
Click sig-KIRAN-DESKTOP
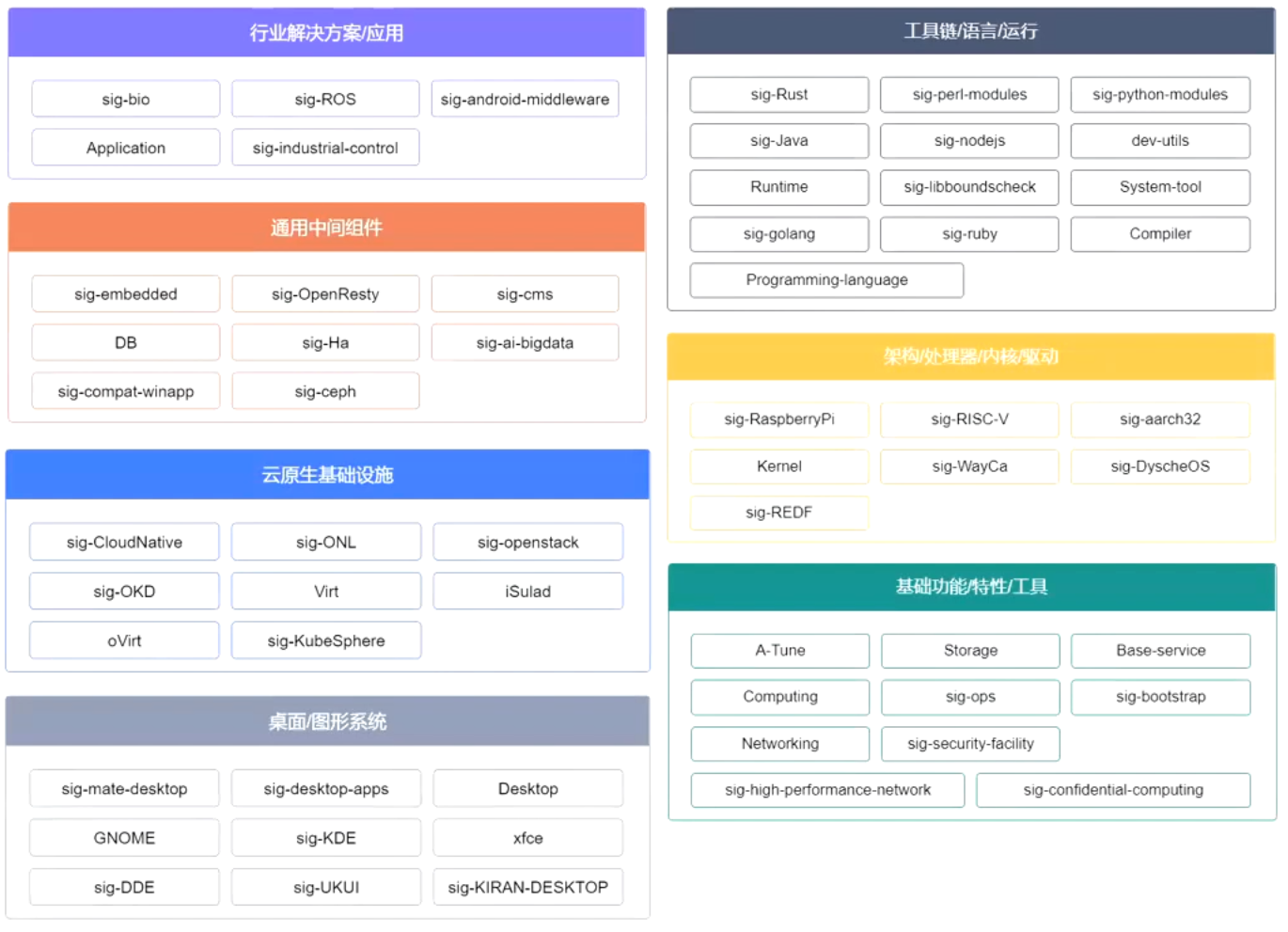528,887
